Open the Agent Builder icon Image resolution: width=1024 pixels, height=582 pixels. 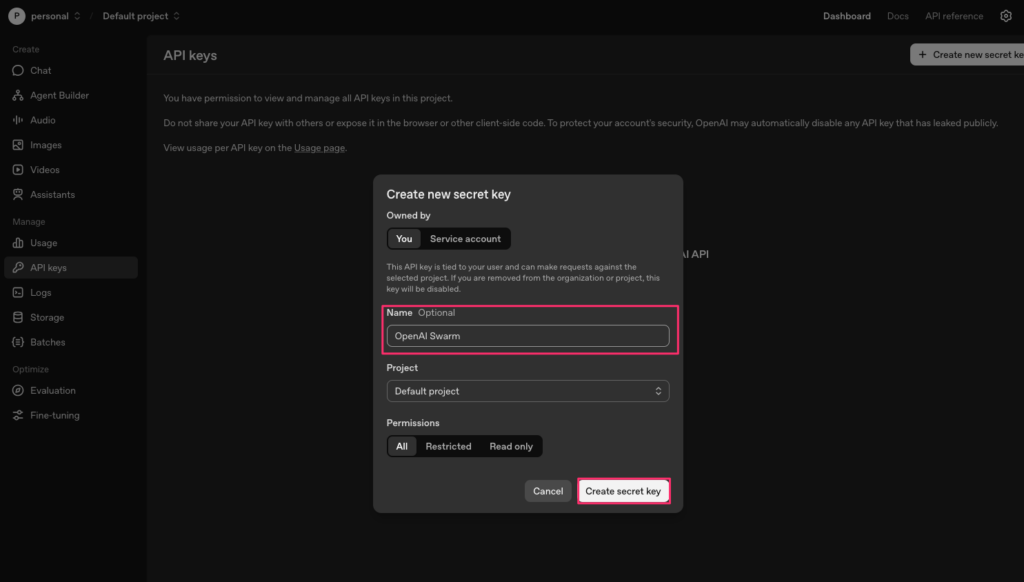(x=17, y=96)
